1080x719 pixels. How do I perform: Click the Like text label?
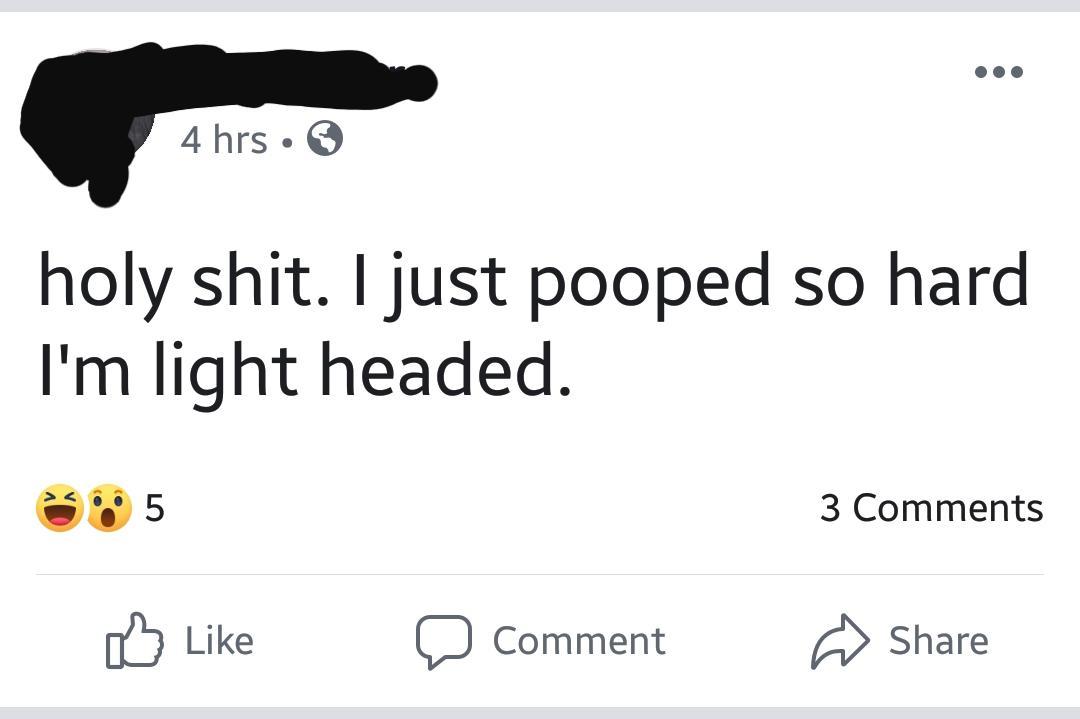point(219,641)
